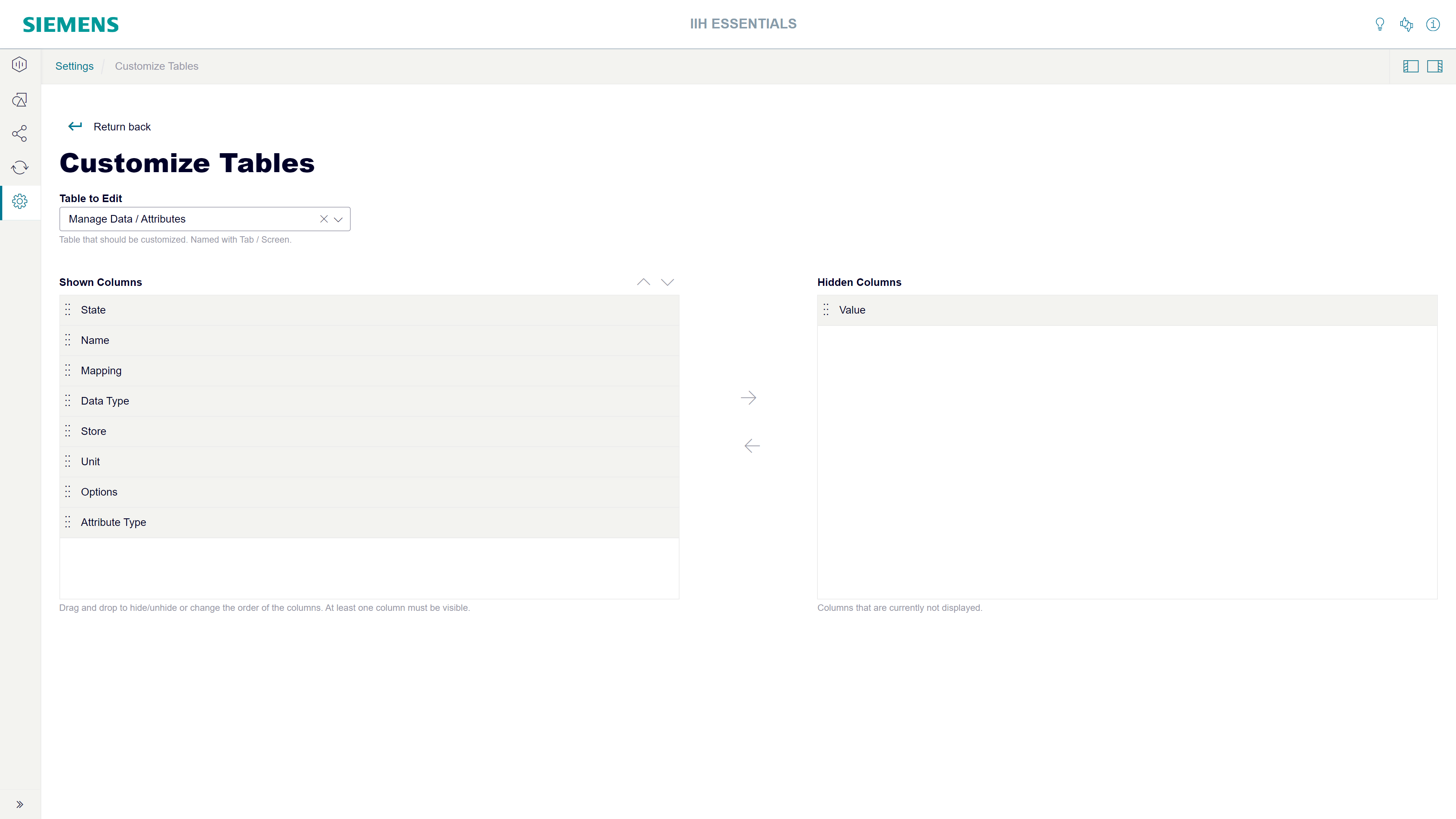This screenshot has width=1456, height=819.
Task: Move Value column to Shown Columns
Action: 751,446
